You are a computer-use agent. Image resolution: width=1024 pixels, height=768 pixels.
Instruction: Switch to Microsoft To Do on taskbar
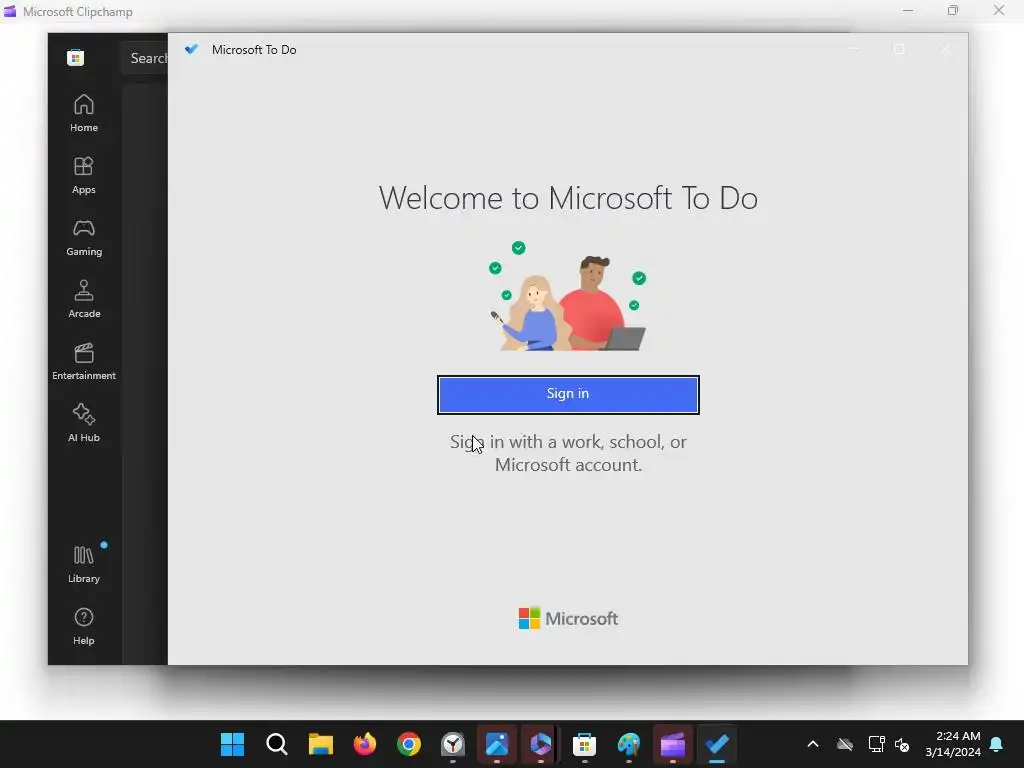[717, 744]
